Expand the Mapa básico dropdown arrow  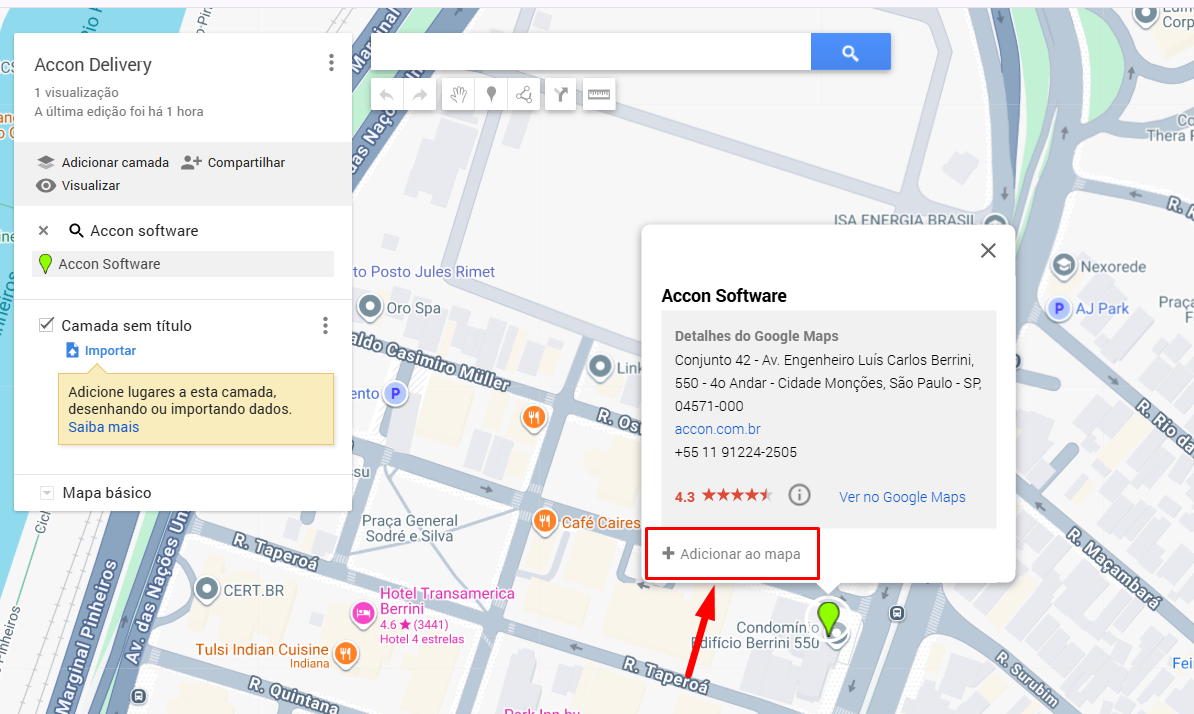click(46, 493)
